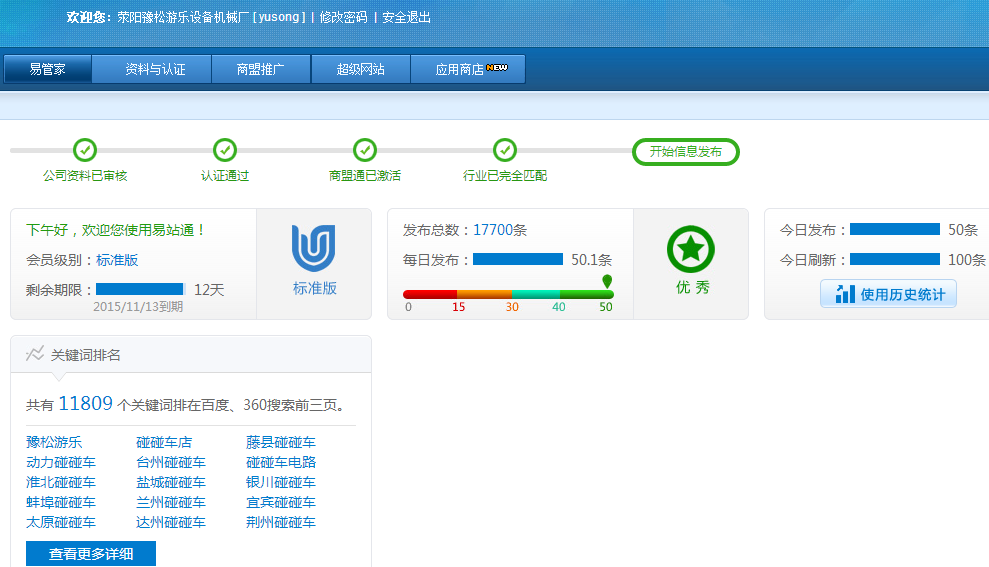Click the 商盟通已激活 green checkmark icon
This screenshot has width=989, height=567.
(x=365, y=150)
